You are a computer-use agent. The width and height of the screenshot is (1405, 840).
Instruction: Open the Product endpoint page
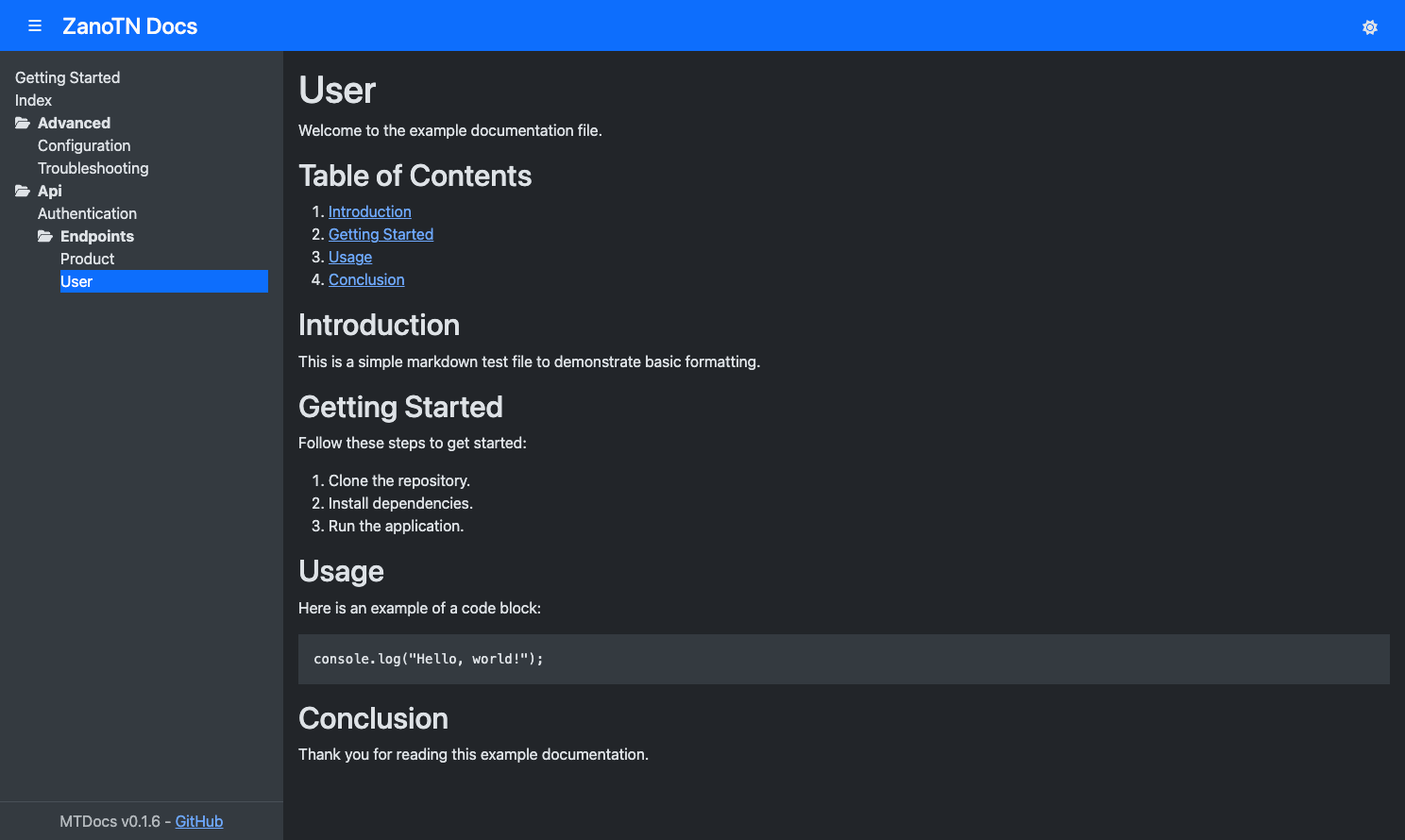(87, 259)
